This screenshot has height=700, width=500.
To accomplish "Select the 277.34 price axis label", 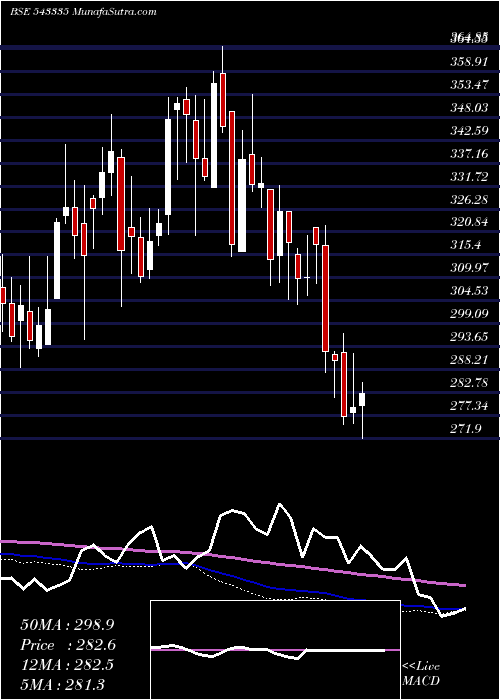I will [x=469, y=406].
